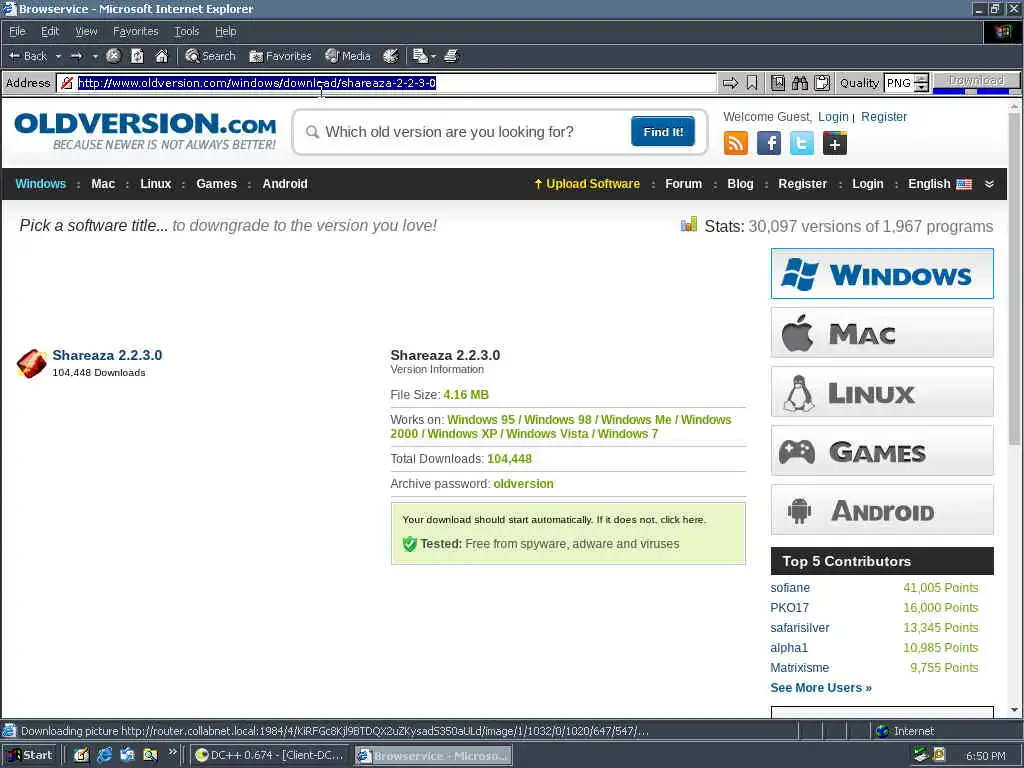Select Games in the navigation bar
Screen dimensions: 1024x768
pos(216,184)
